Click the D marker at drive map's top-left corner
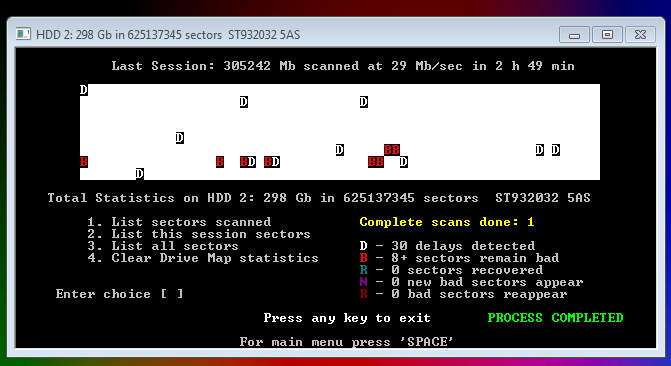Screen dimensions: 671x366 [x=84, y=90]
